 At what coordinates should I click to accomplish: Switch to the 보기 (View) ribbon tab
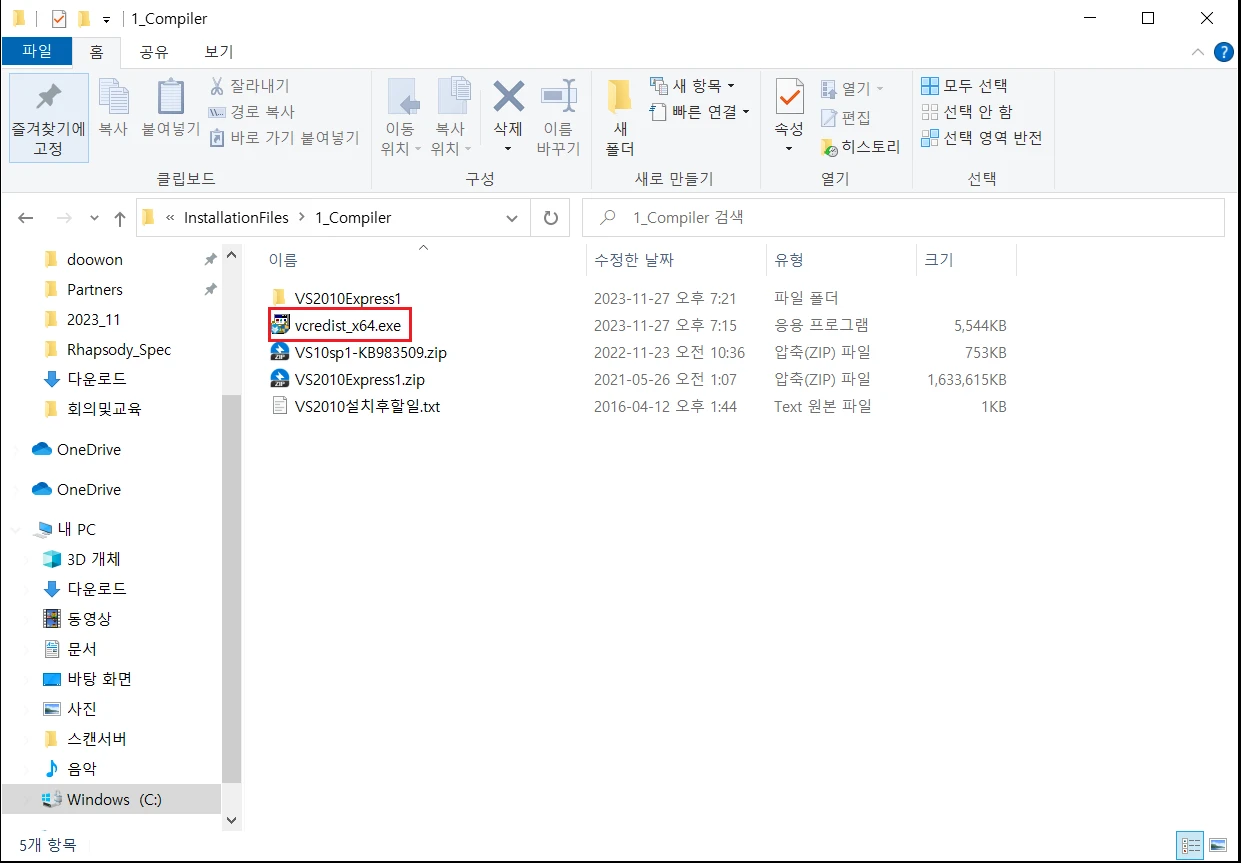click(218, 52)
